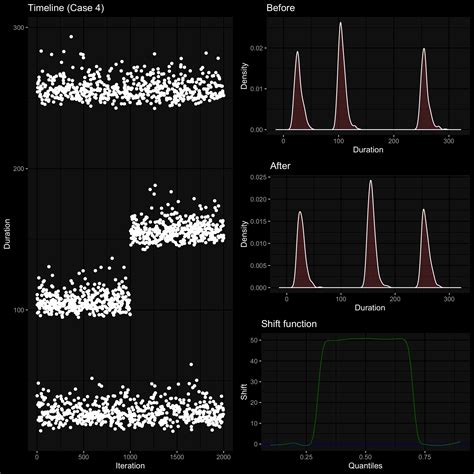Click the rightmost Before density peak near 250
Screen dimensions: 474x474
click(x=424, y=50)
